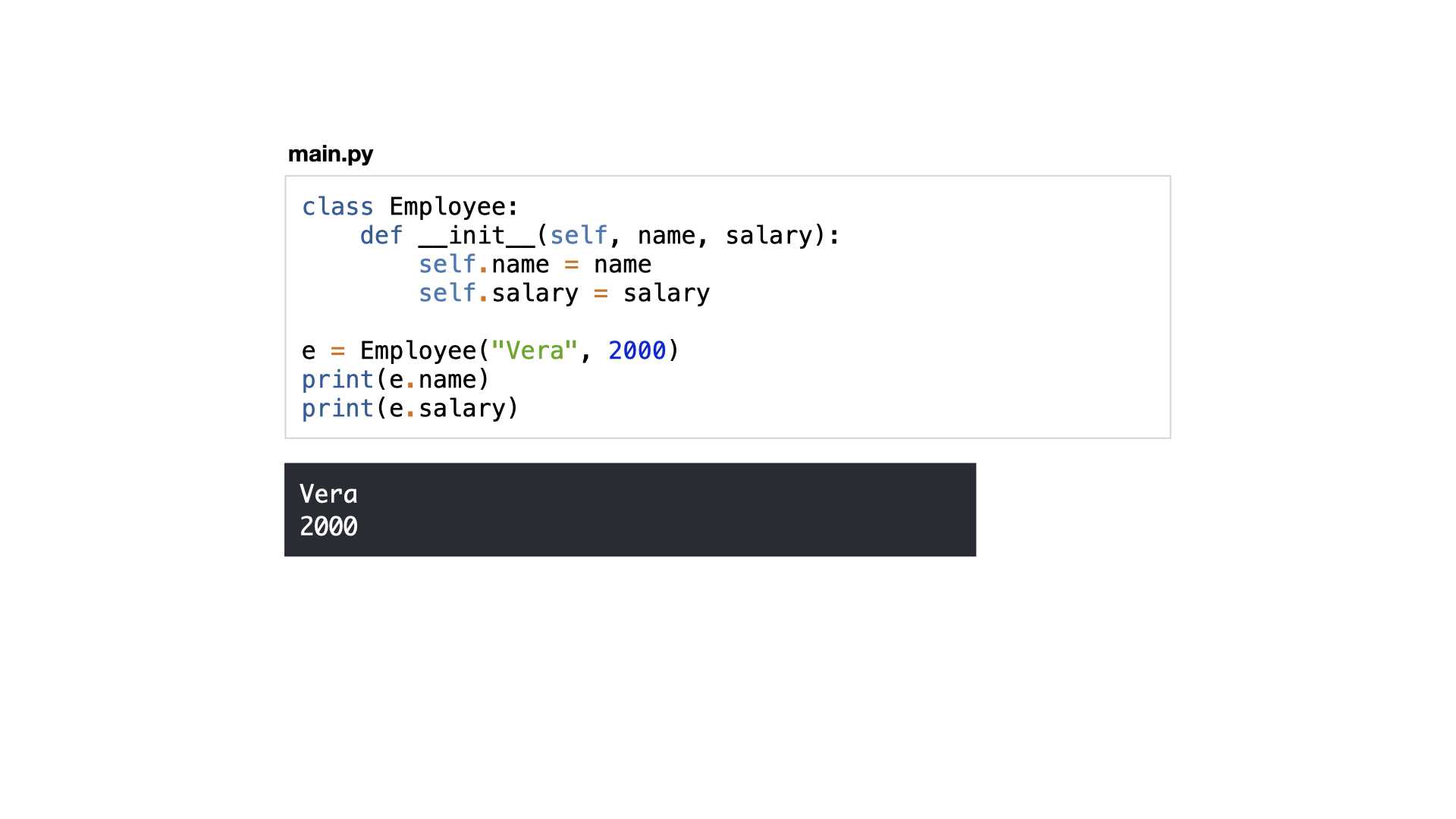Click the 'self.salary = salary' line
Screen dimensions: 1456x819
(x=564, y=293)
